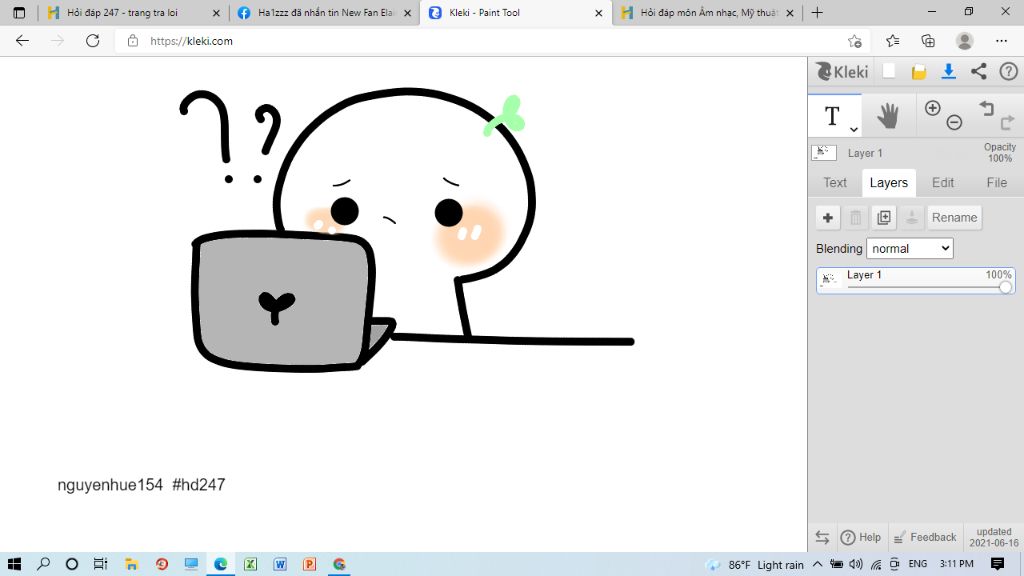The image size is (1024, 576).
Task: Switch to the File tab
Action: pyautogui.click(x=996, y=183)
